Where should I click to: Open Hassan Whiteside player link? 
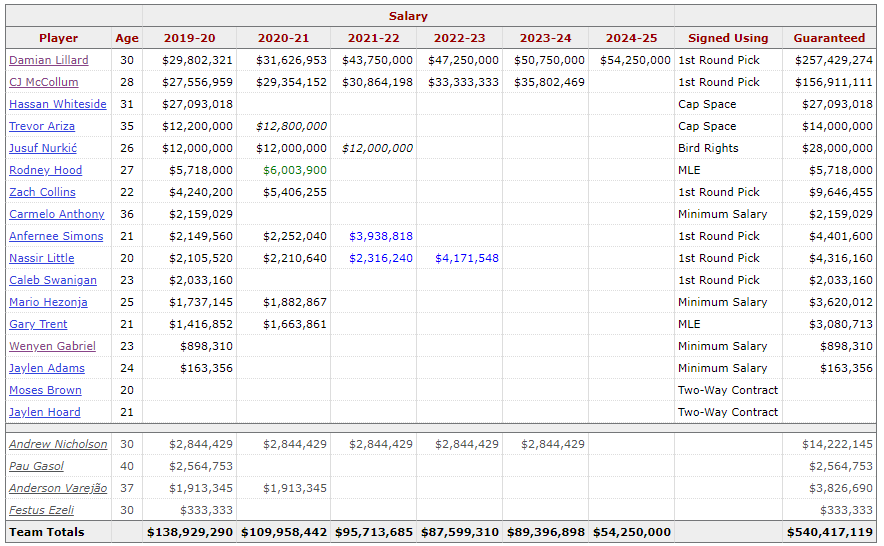(x=58, y=104)
